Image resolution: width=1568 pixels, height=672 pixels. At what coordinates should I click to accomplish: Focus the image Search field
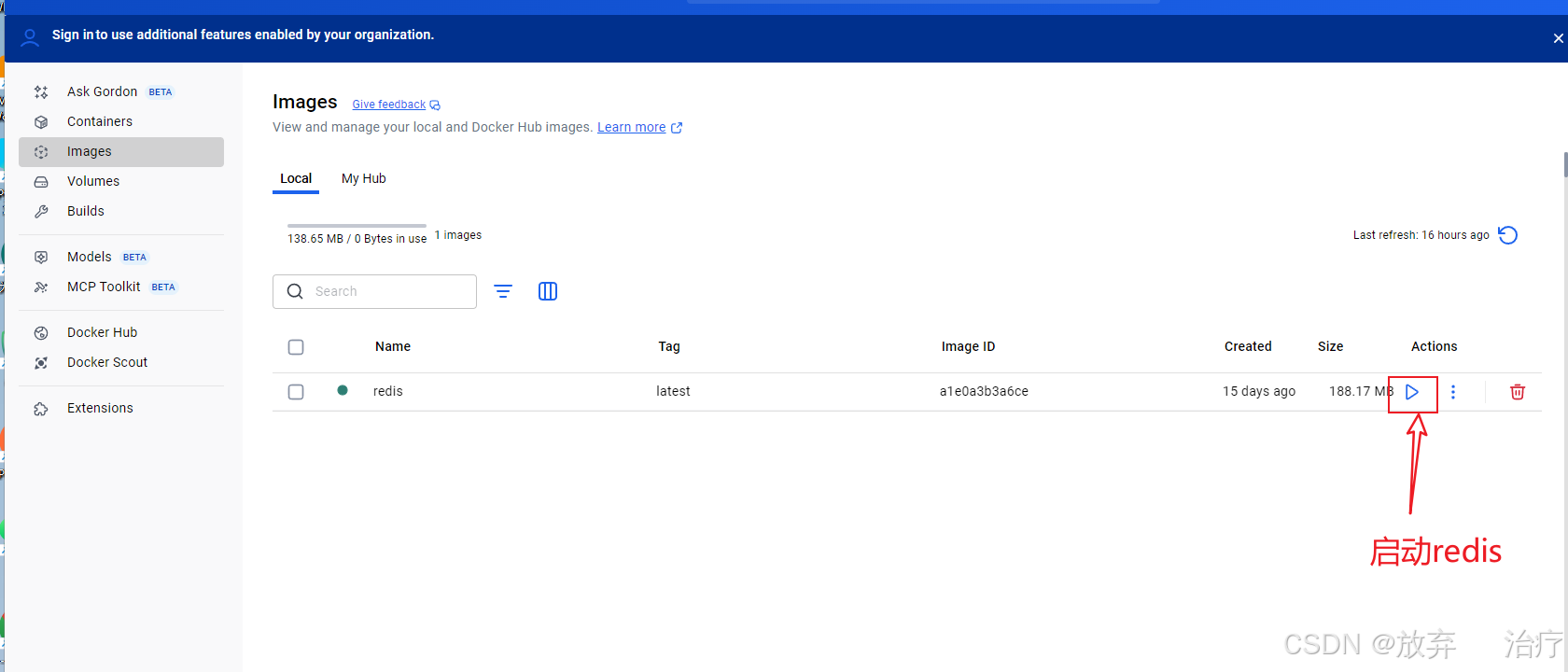click(374, 291)
